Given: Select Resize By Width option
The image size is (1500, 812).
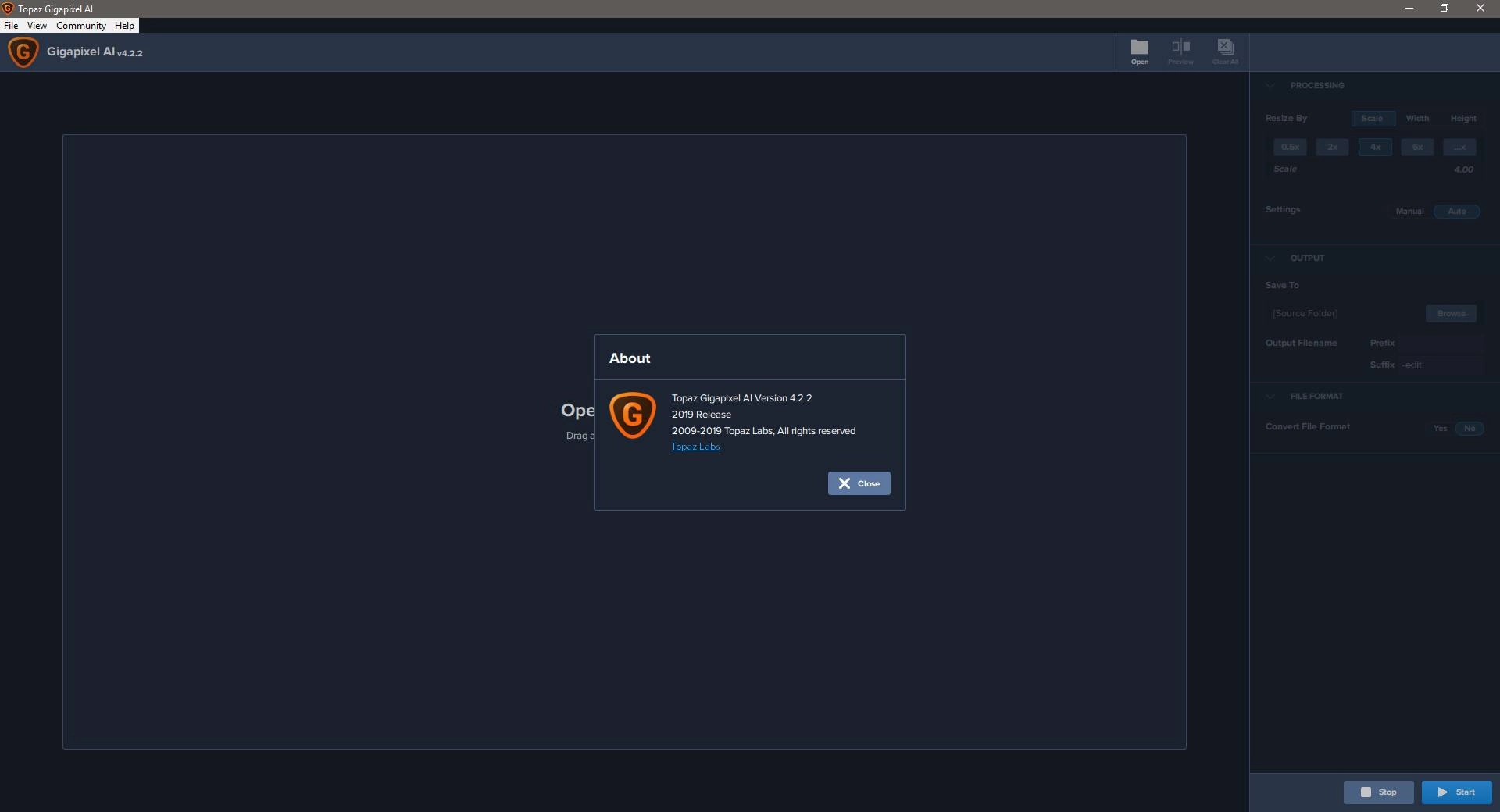Looking at the screenshot, I should [x=1417, y=119].
